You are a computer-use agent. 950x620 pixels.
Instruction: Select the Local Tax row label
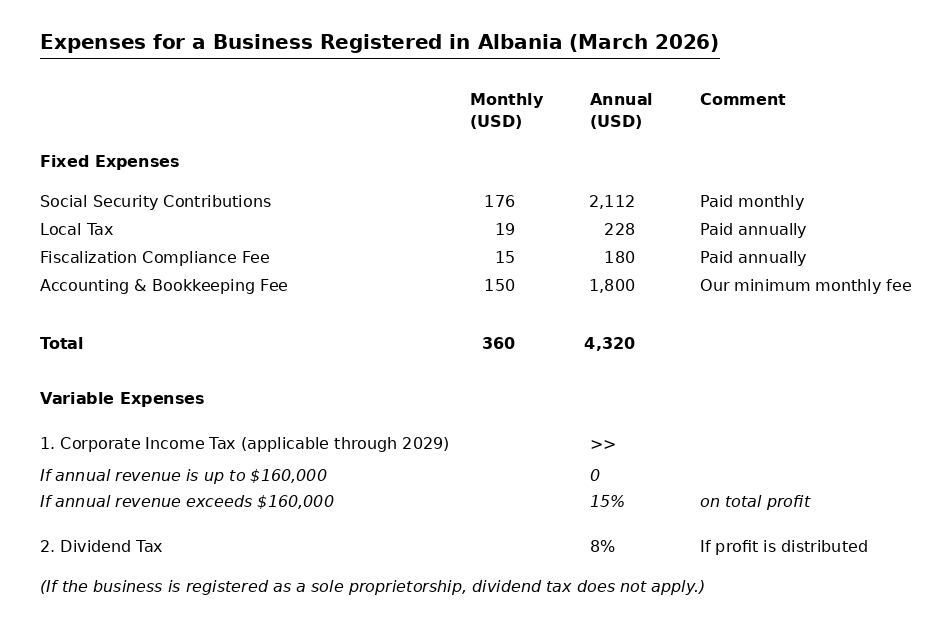[76, 230]
